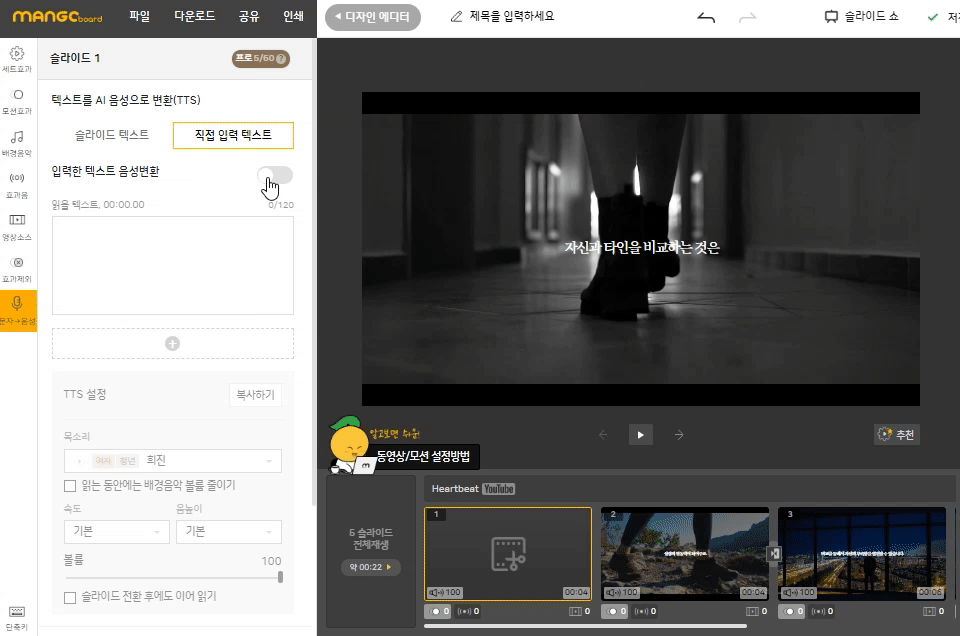Click the undo arrow in top bar
The height and width of the screenshot is (636, 960).
[706, 18]
